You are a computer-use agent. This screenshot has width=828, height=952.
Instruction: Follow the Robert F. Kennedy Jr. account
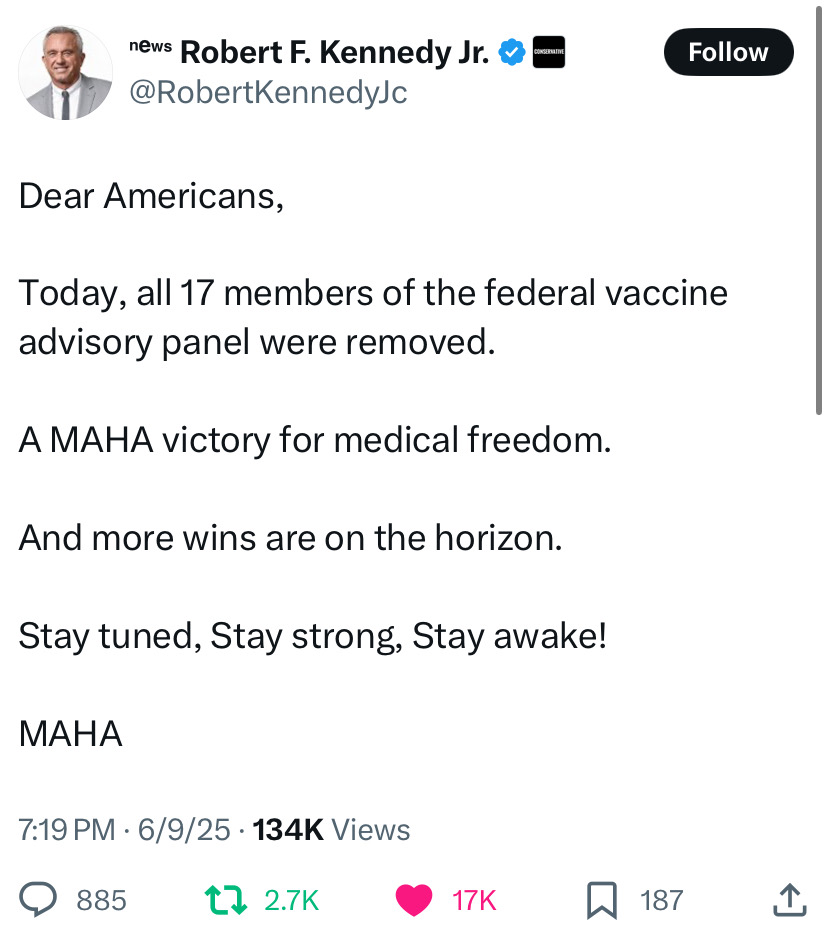click(x=728, y=52)
